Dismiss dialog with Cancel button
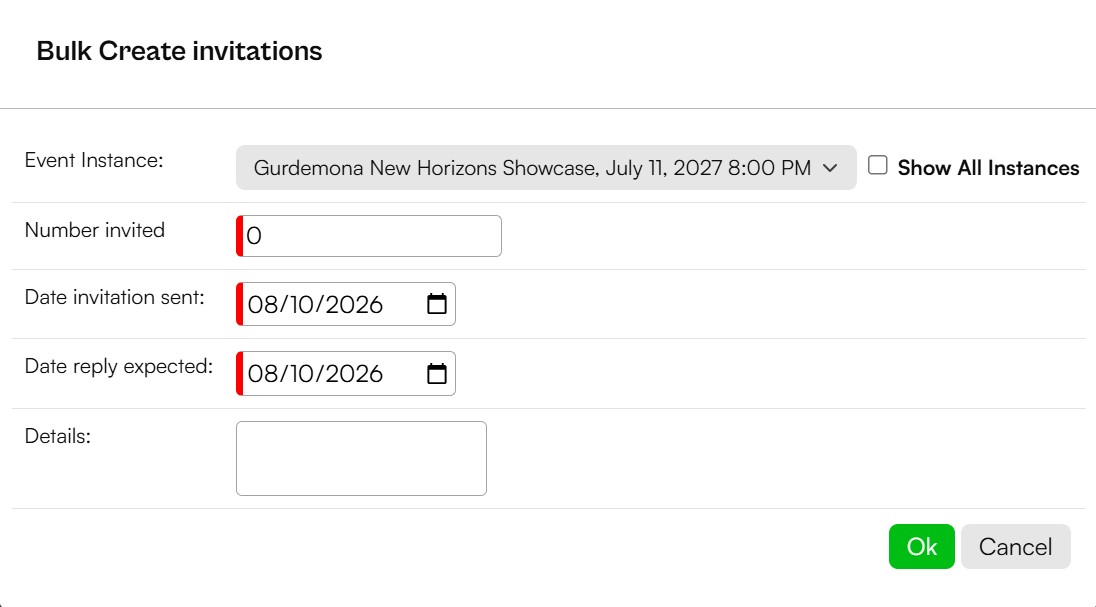The image size is (1096, 607). coord(1016,546)
